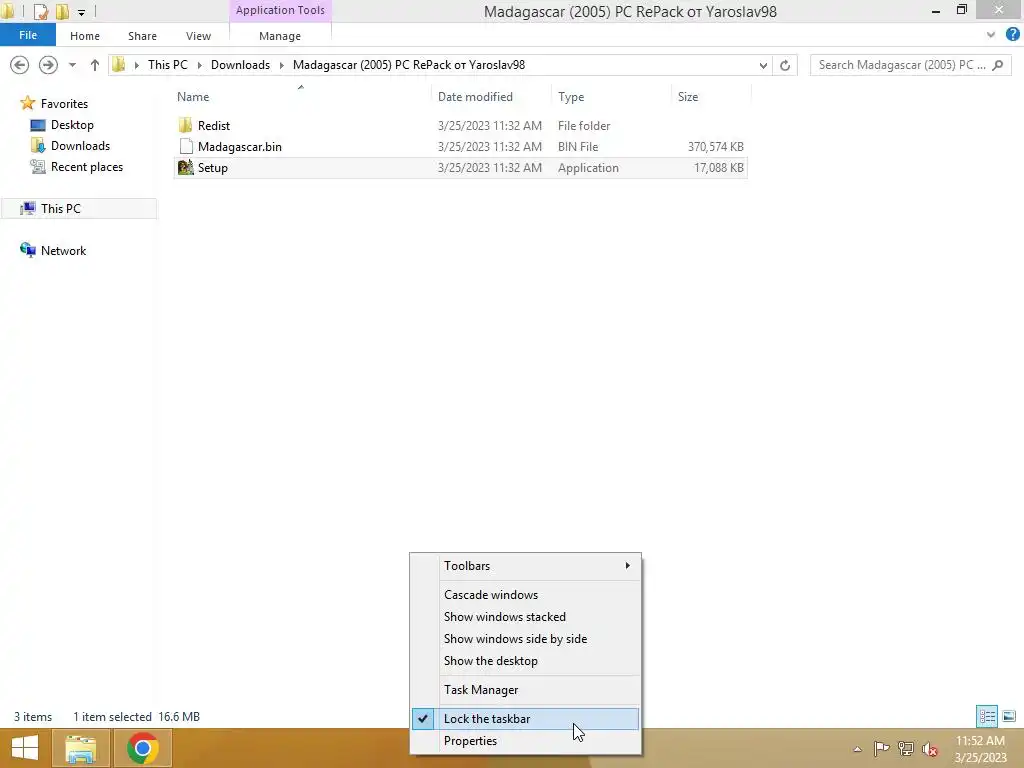Go up one folder level arrow
Image resolution: width=1024 pixels, height=768 pixels.
pyautogui.click(x=95, y=65)
